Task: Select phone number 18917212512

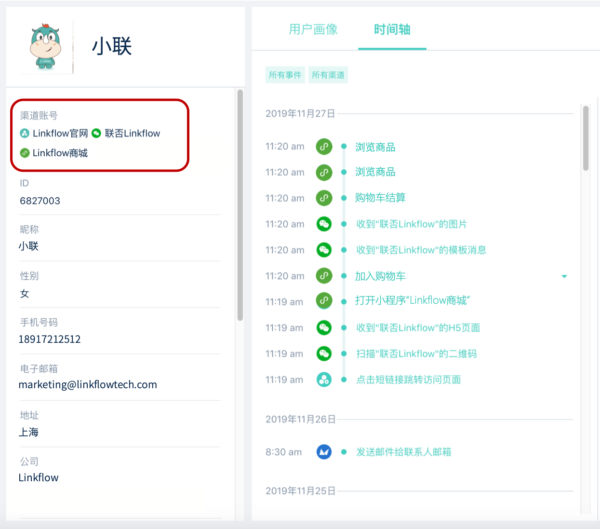Action: point(50,339)
